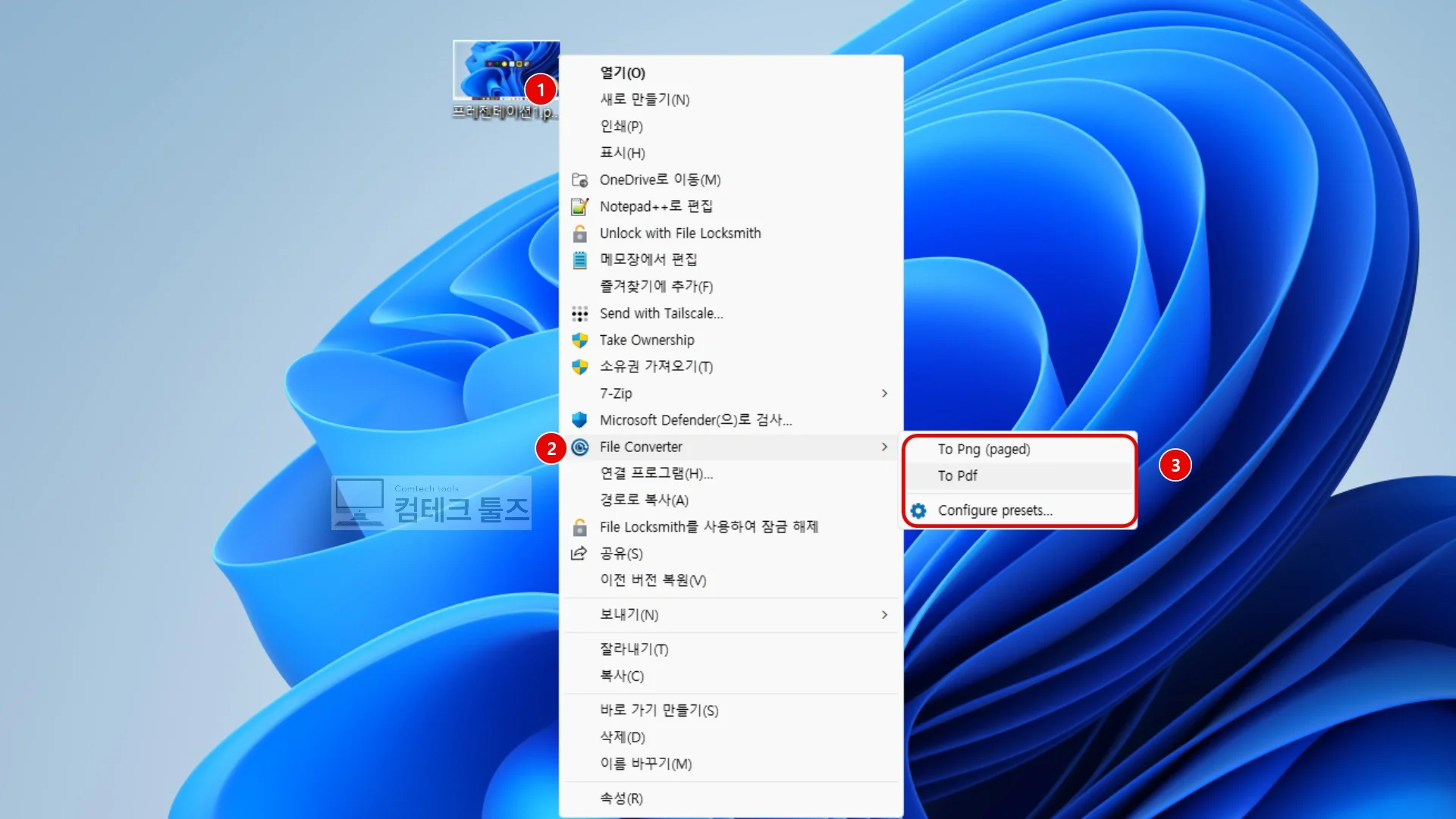Expand the 7-Zip submenu arrow
The width and height of the screenshot is (1456, 819).
click(884, 393)
